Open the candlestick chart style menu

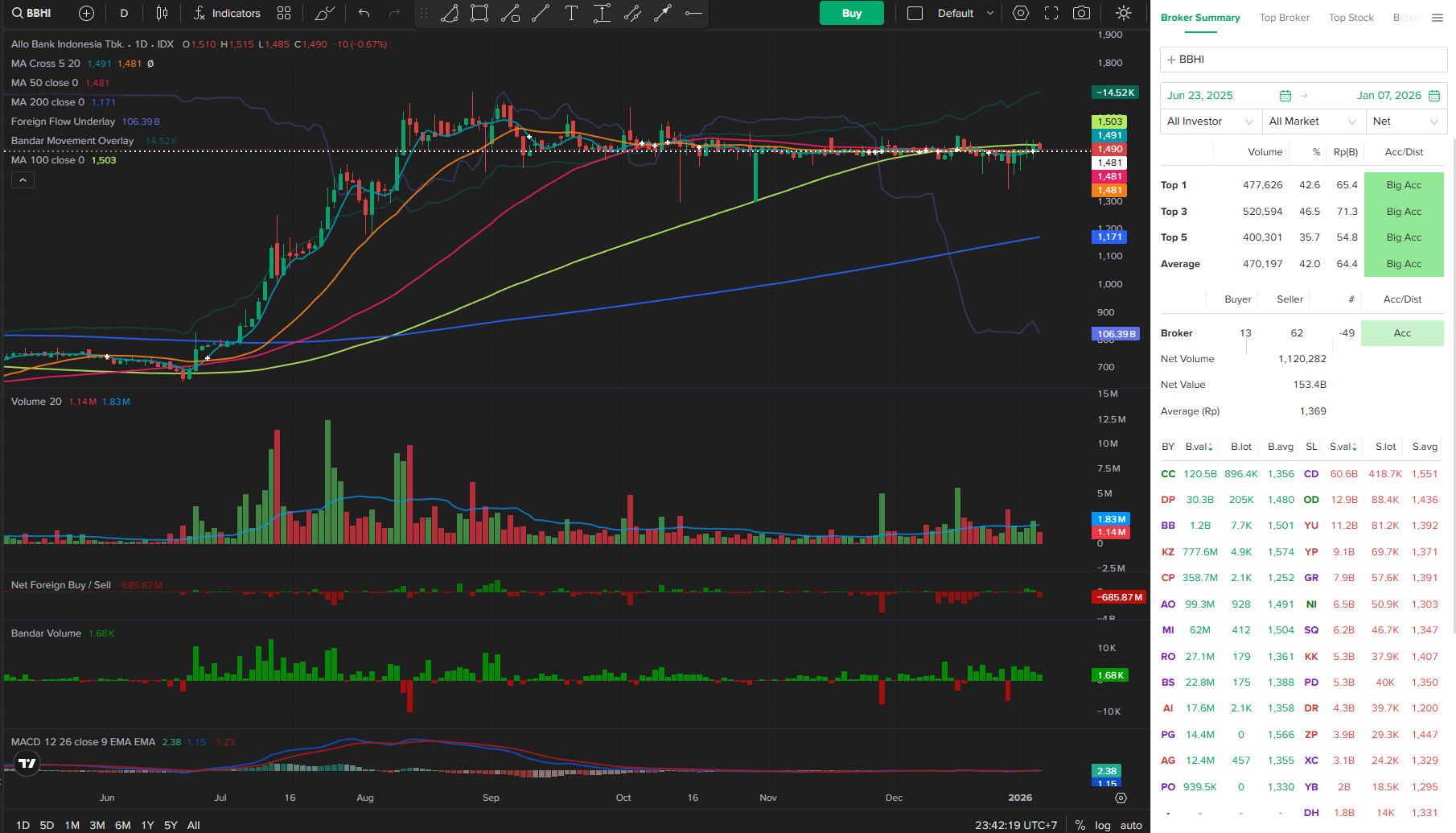[x=162, y=13]
